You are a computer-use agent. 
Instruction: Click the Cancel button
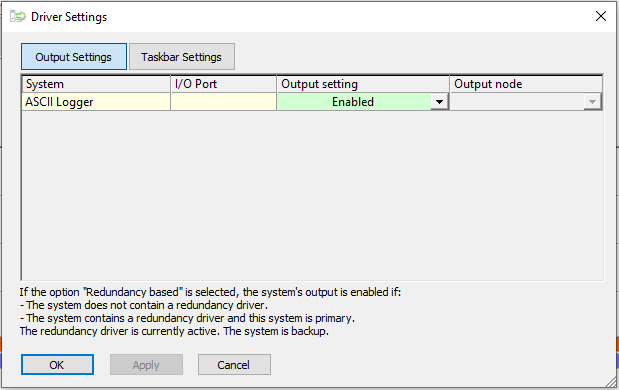234,364
